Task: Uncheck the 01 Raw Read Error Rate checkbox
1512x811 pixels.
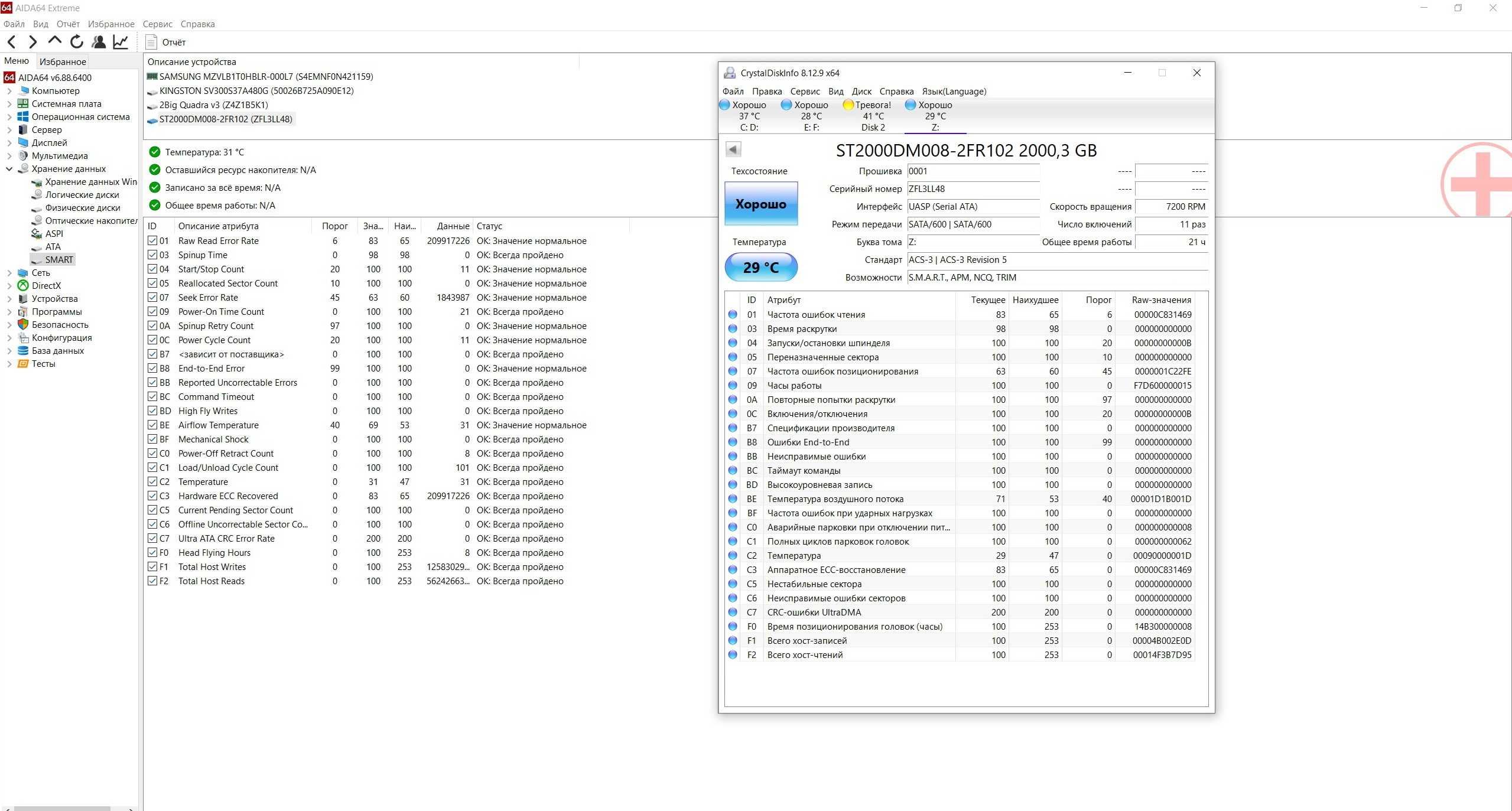Action: pyautogui.click(x=152, y=240)
